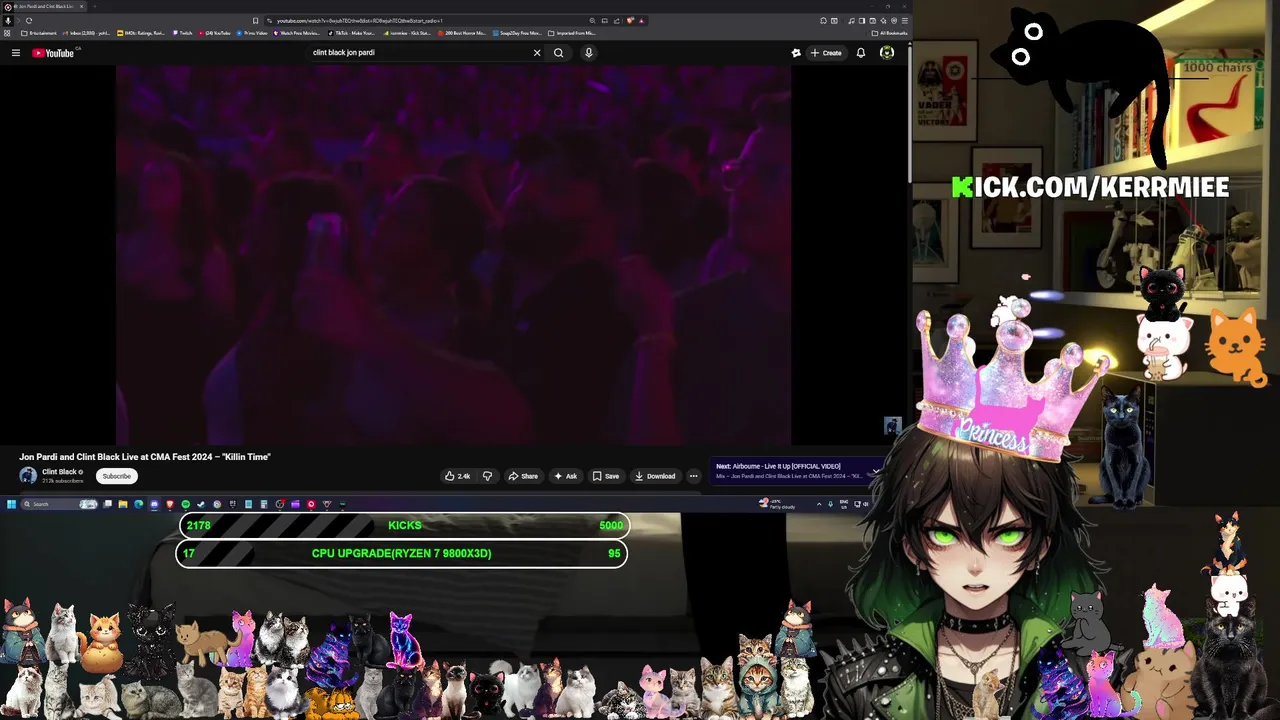Click the YouTube Create button
The width and height of the screenshot is (1280, 720).
tap(826, 53)
